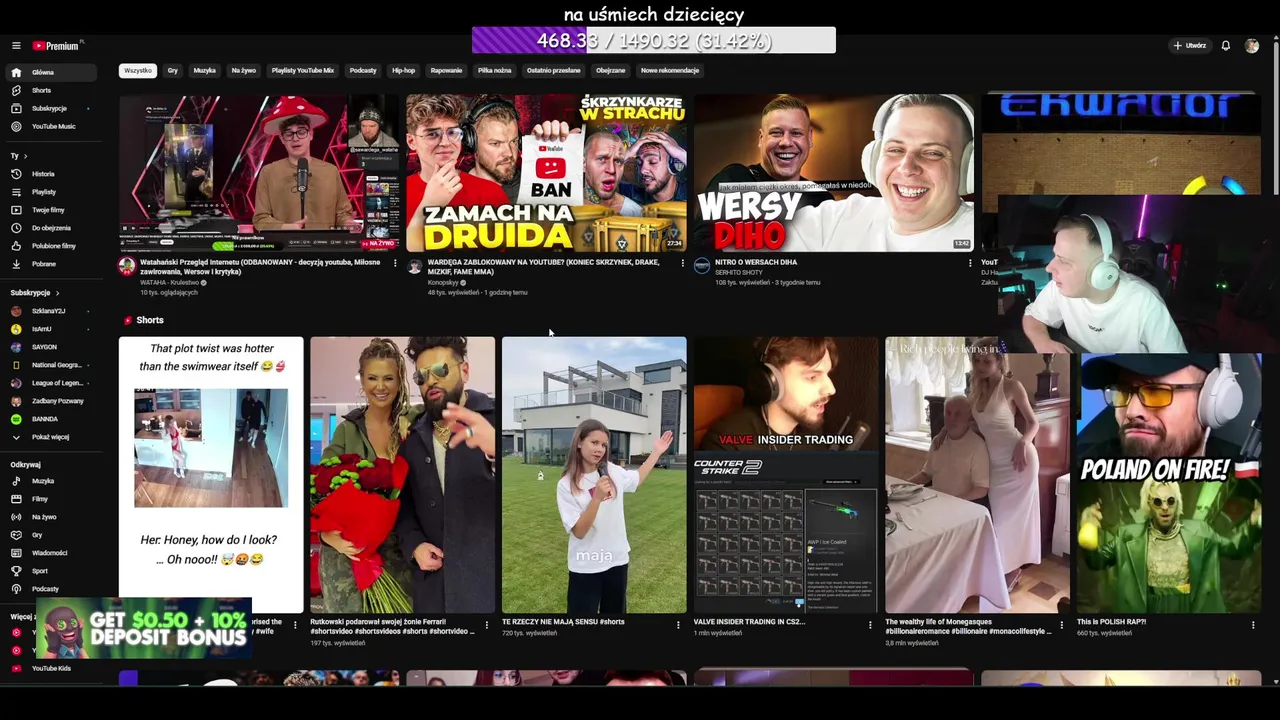Open YouTube Music in sidebar

pos(53,126)
